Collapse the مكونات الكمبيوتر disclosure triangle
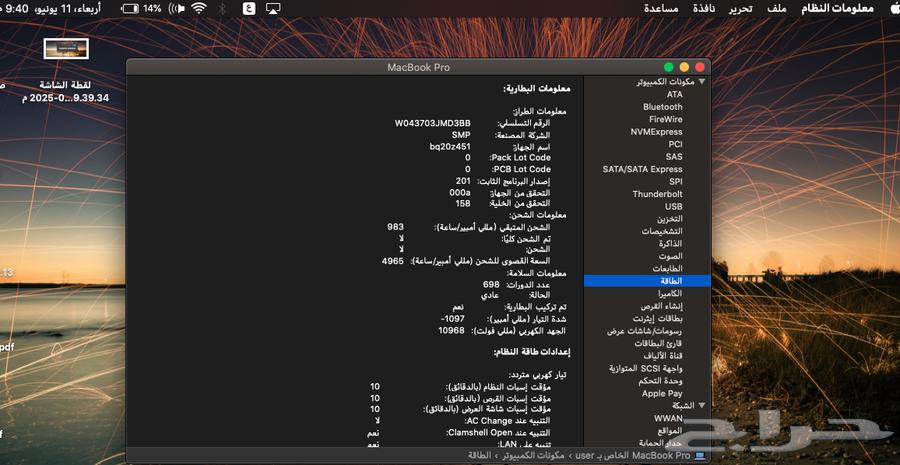 [x=701, y=82]
